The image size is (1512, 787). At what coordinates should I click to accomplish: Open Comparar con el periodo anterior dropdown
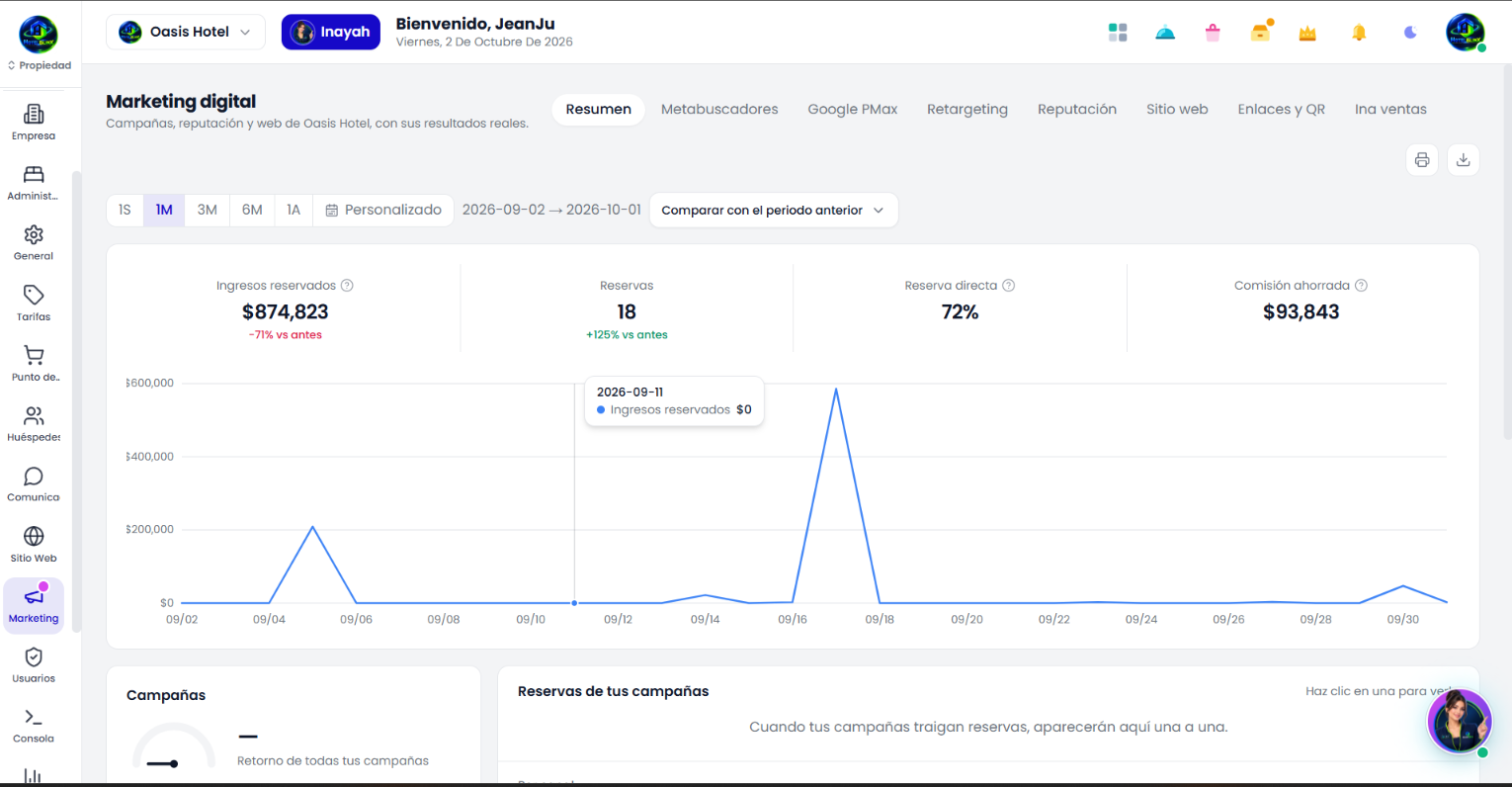point(774,211)
